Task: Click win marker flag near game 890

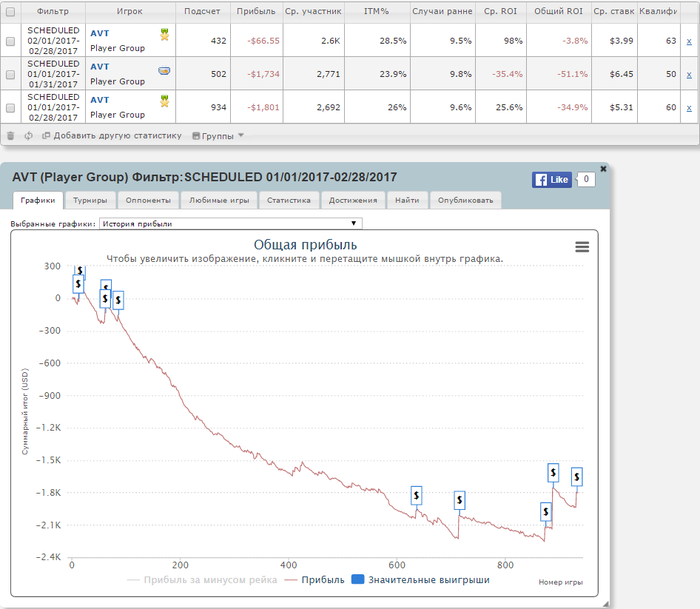Action: [553, 472]
